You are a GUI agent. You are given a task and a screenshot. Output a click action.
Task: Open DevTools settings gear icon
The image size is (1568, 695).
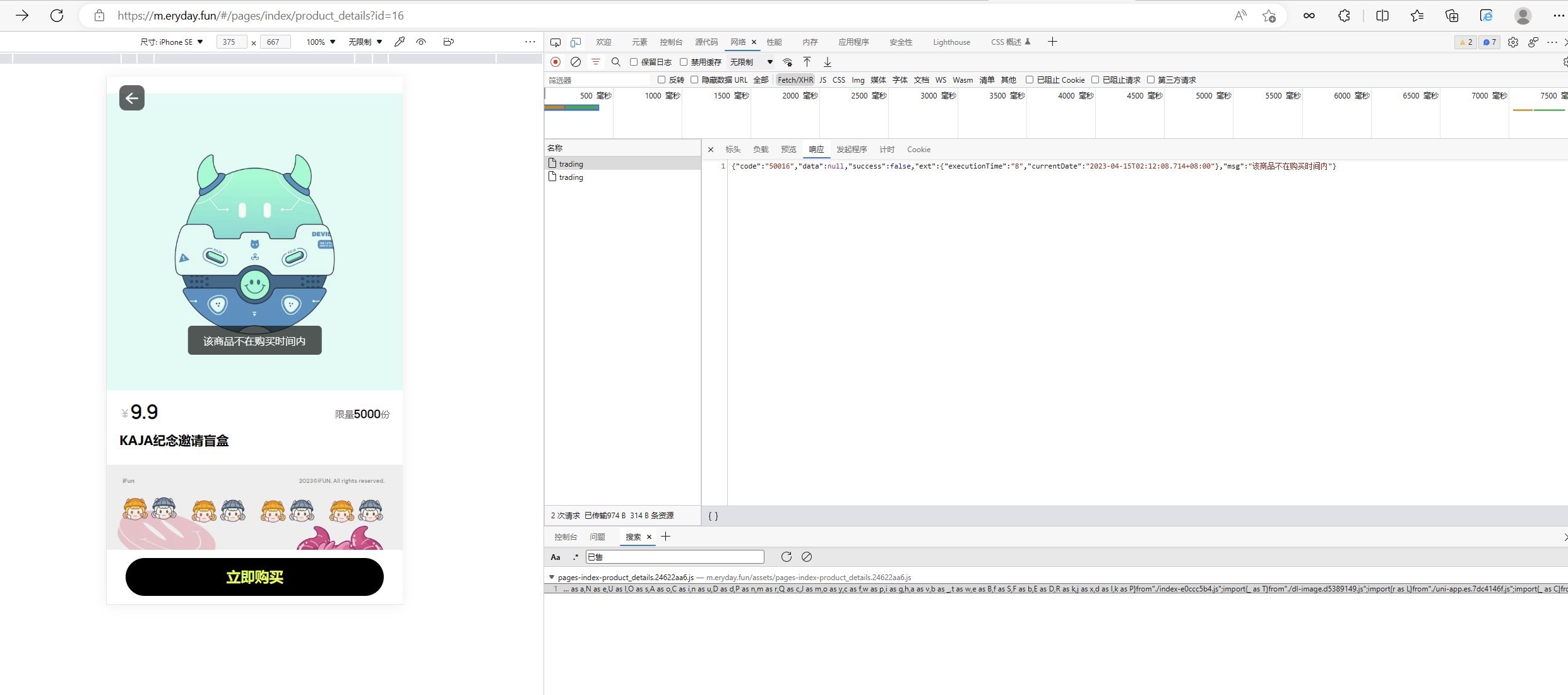tap(1513, 42)
